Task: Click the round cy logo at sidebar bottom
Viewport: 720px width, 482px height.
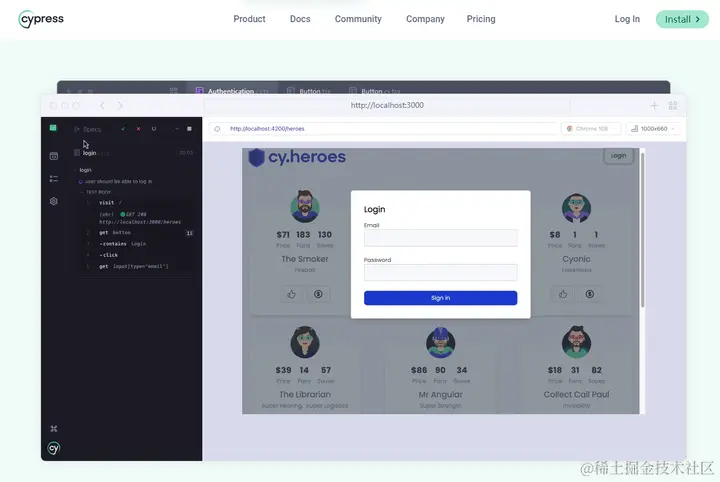Action: [x=54, y=448]
